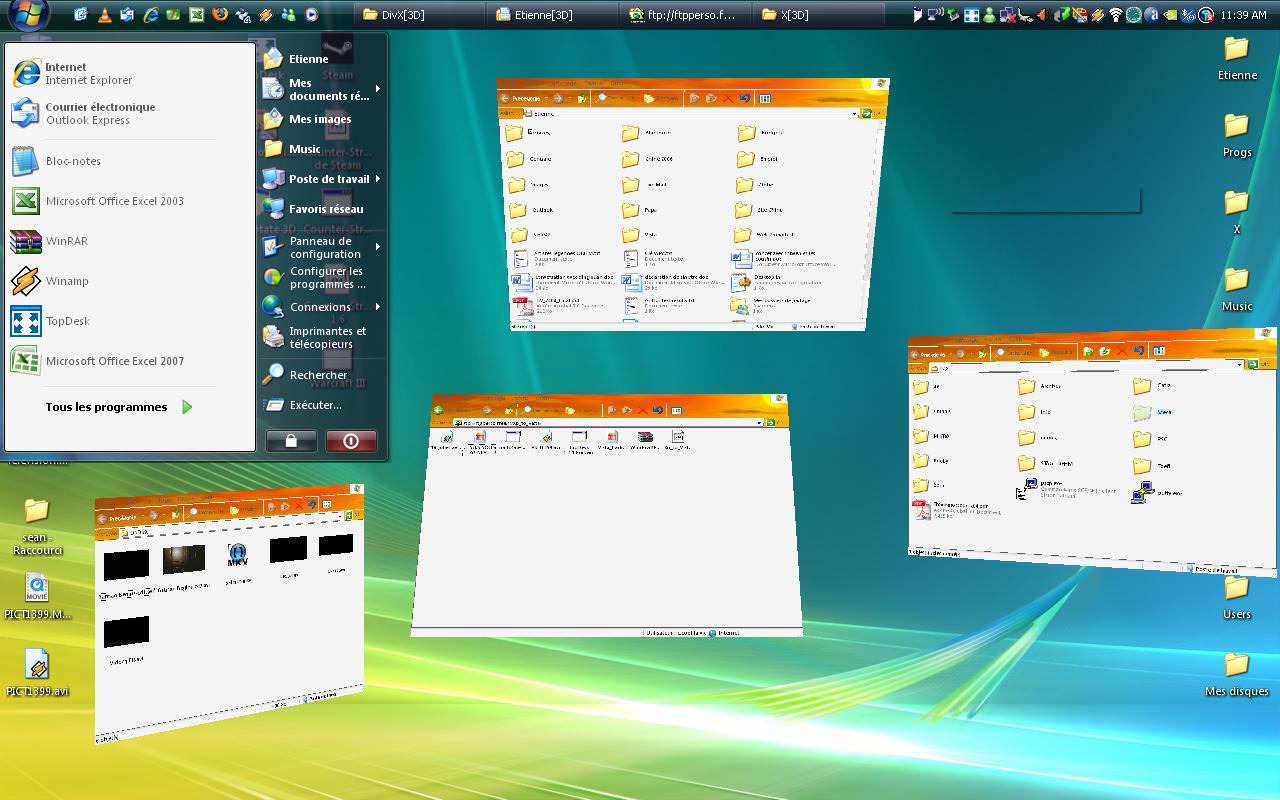Click Winamp agent tray icon

click(1097, 15)
